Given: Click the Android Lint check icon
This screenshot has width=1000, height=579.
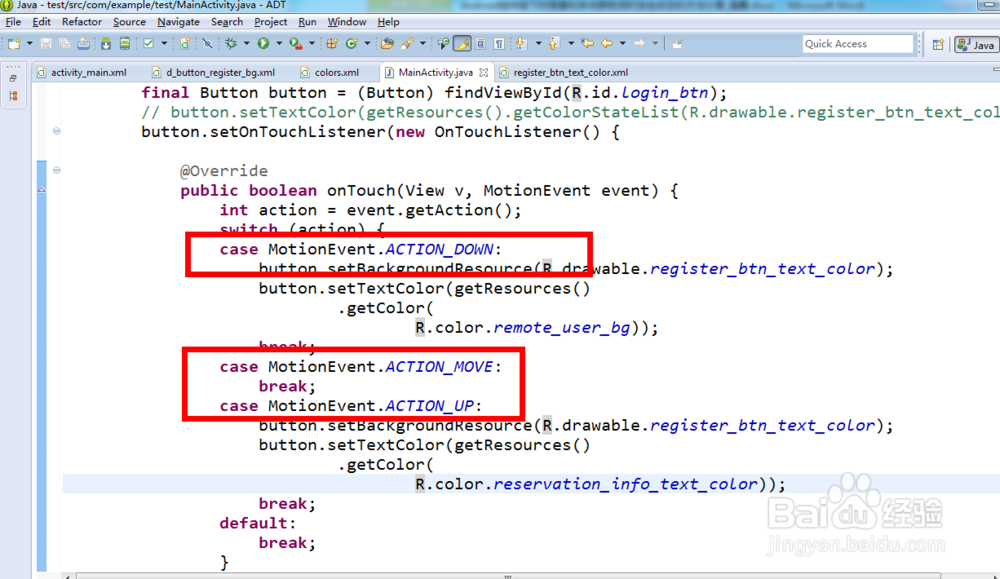Looking at the screenshot, I should coord(149,43).
